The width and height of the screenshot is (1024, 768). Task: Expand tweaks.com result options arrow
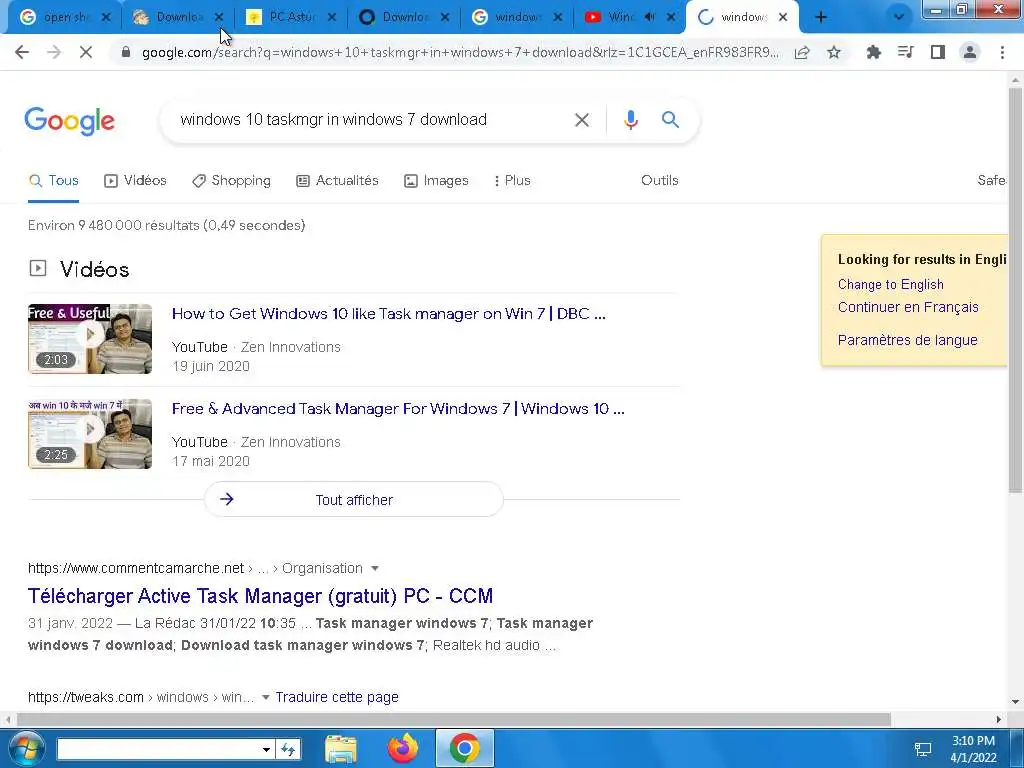265,697
